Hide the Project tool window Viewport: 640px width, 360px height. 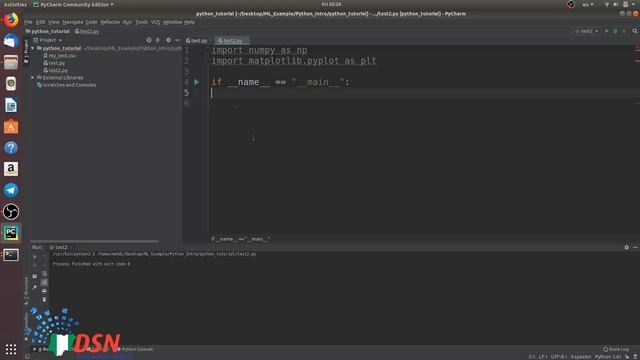click(178, 40)
